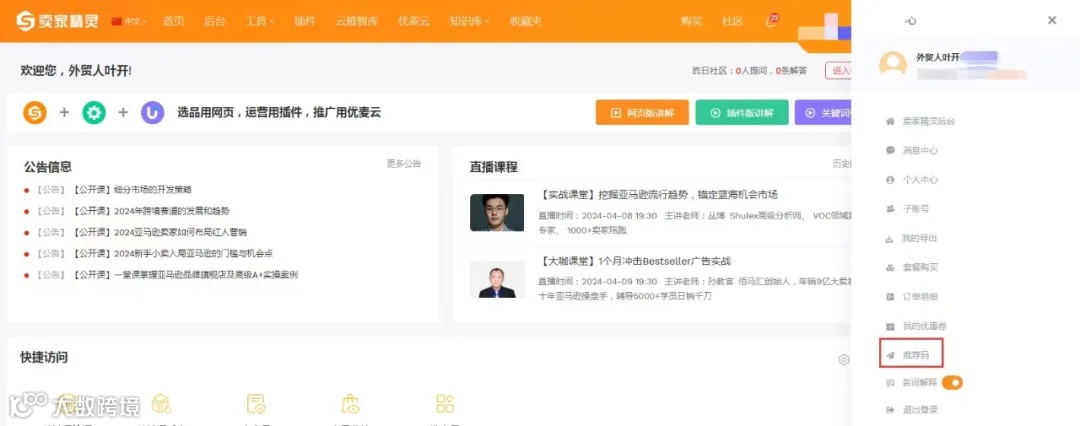1080x426 pixels.
Task: Expand the 工具 dropdown menu
Action: pos(260,21)
